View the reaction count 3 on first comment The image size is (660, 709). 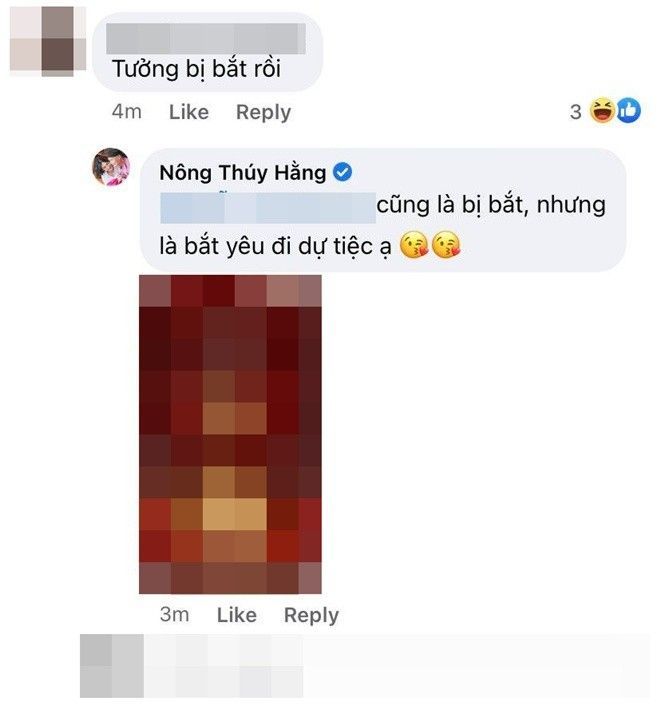click(x=575, y=112)
